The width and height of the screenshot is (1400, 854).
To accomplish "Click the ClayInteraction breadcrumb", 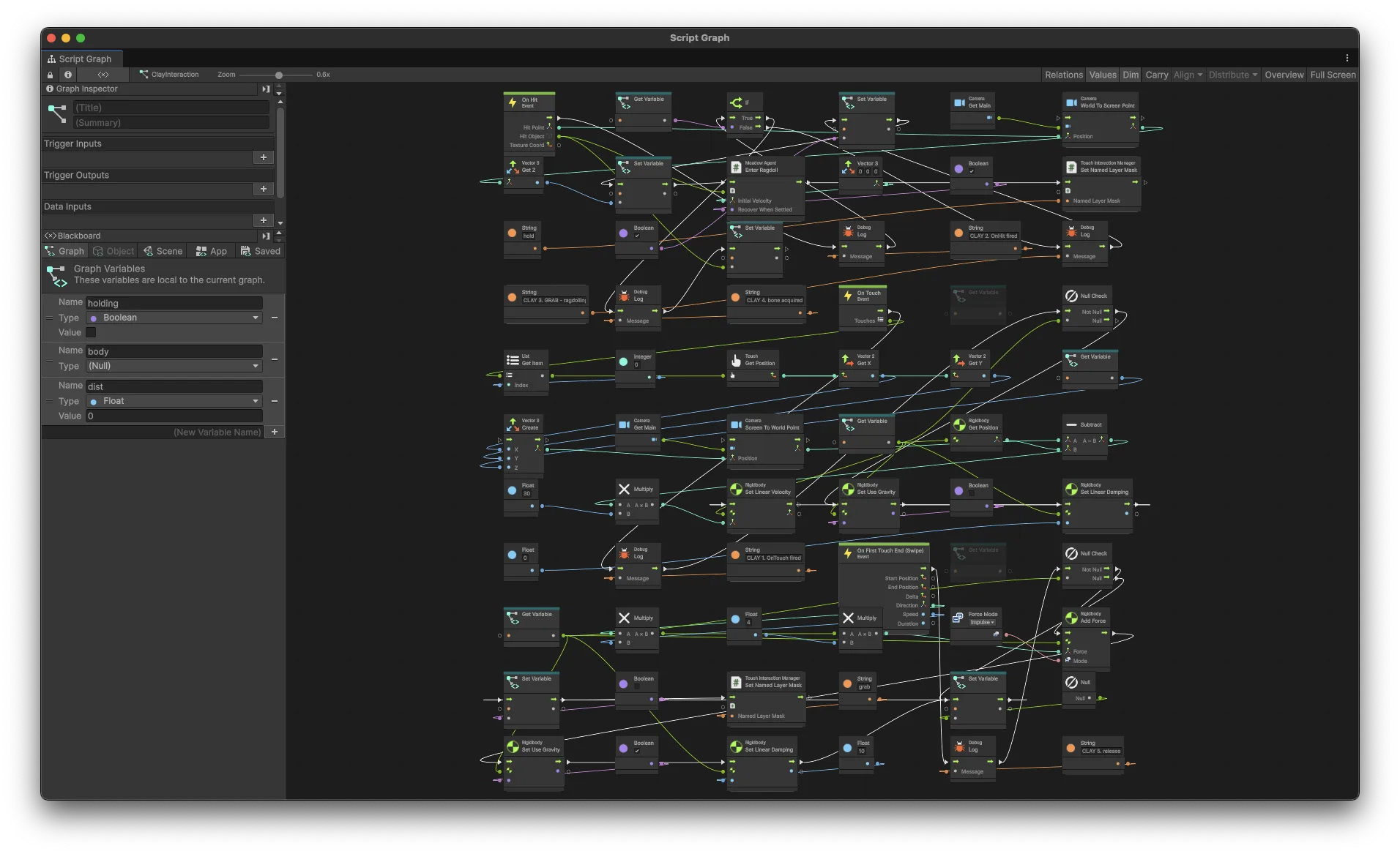I will point(169,75).
